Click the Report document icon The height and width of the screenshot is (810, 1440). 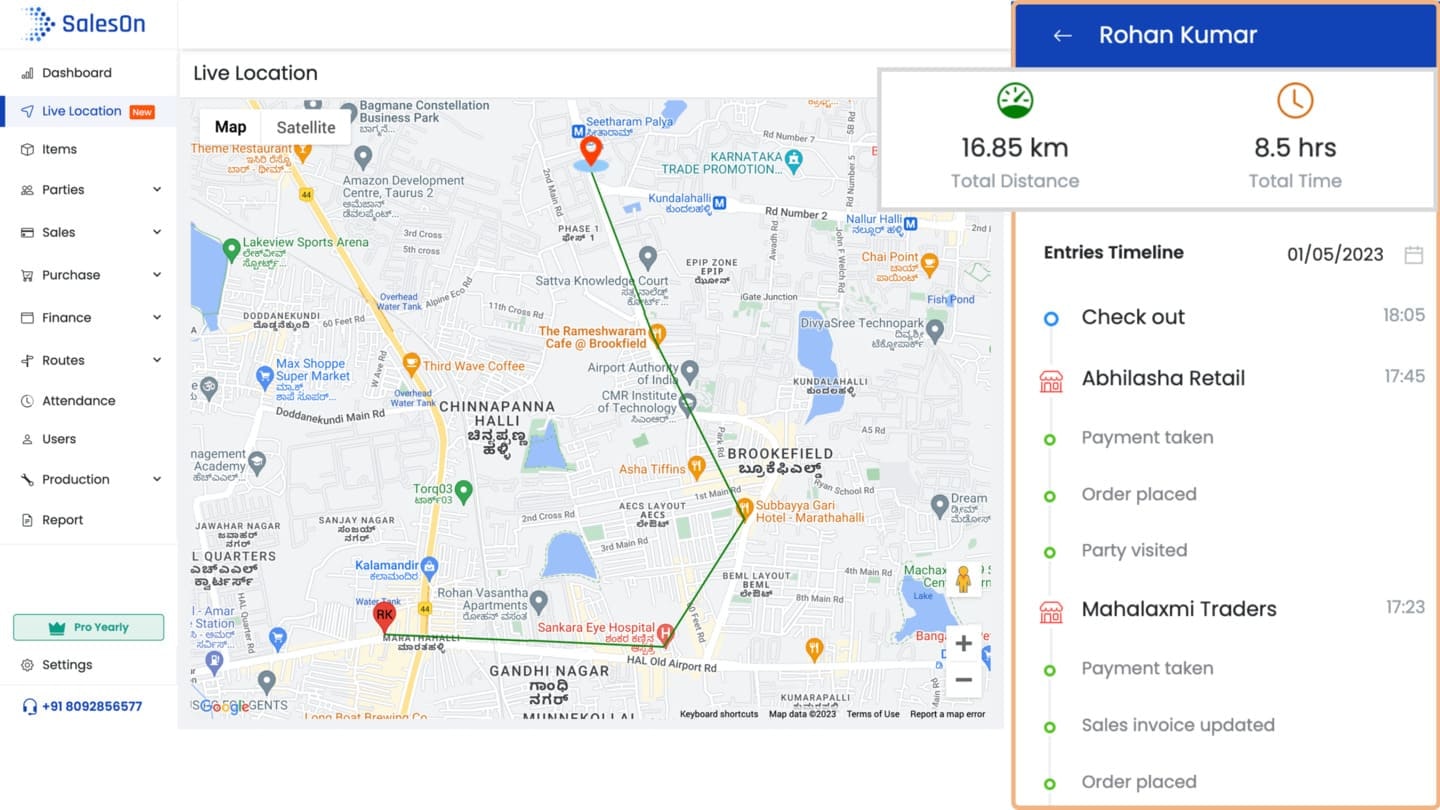pos(27,520)
